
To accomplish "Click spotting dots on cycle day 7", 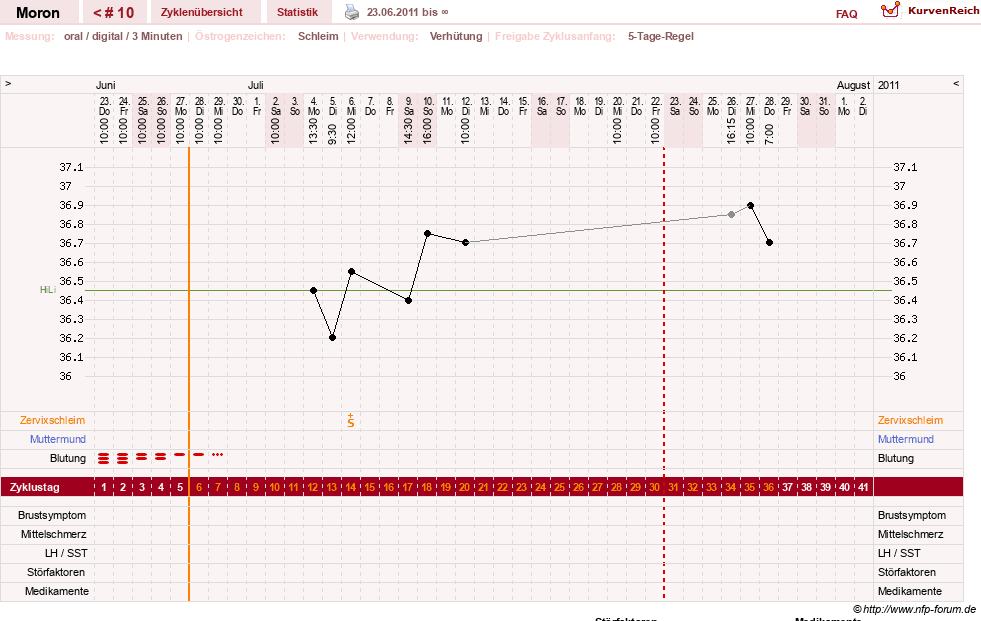I will 217,455.
